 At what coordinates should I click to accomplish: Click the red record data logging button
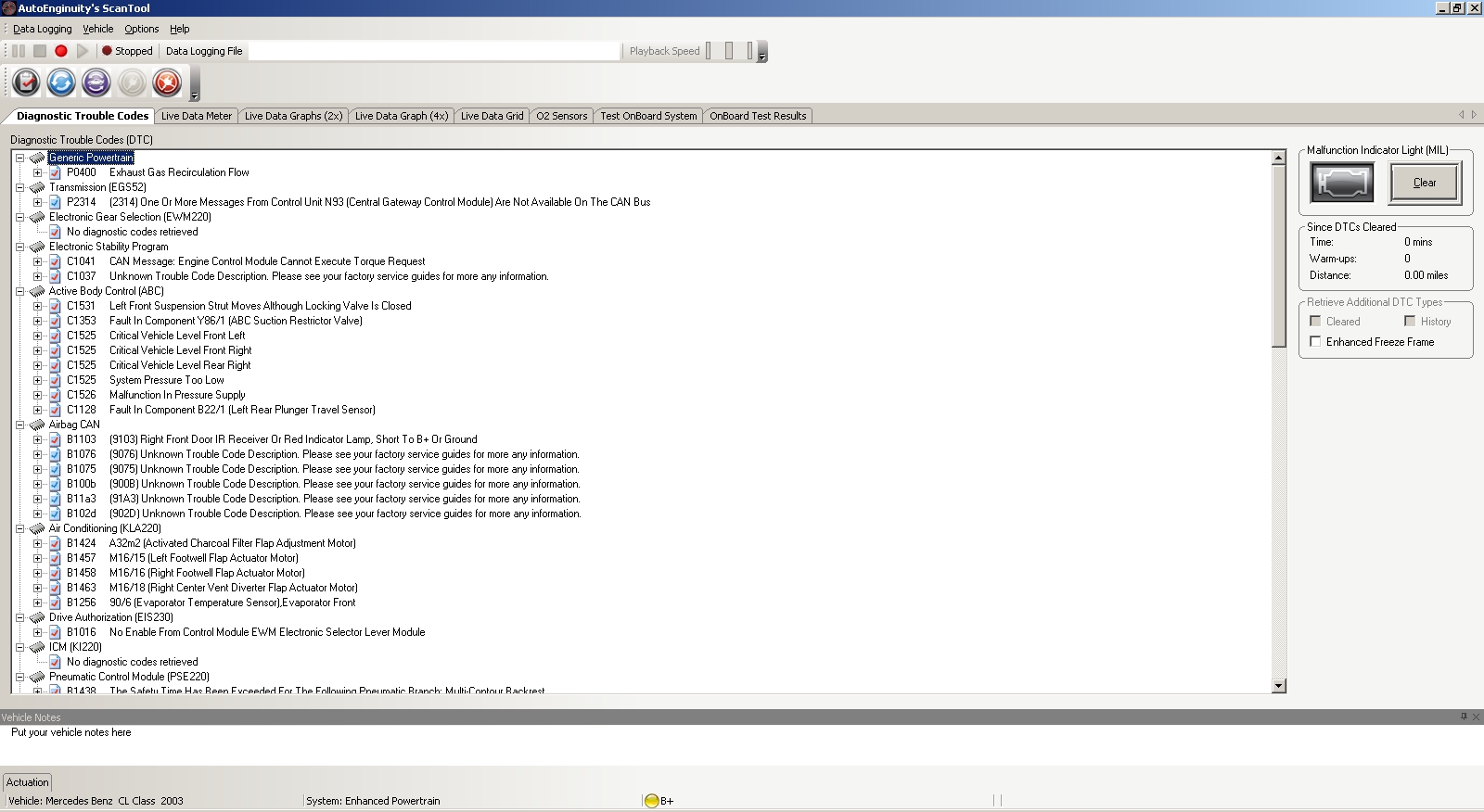pos(61,51)
